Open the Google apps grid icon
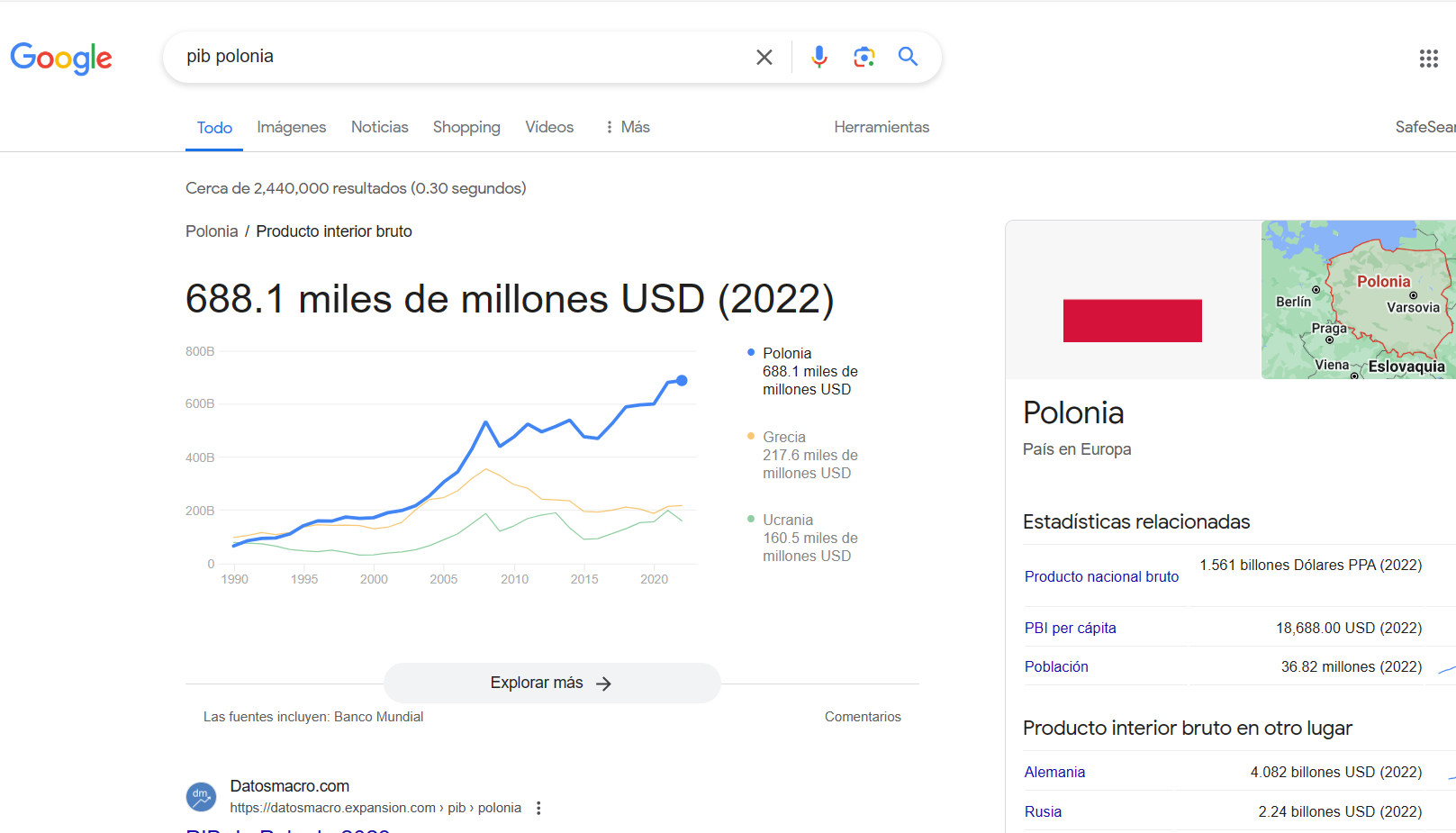Image resolution: width=1456 pixels, height=833 pixels. click(x=1428, y=59)
